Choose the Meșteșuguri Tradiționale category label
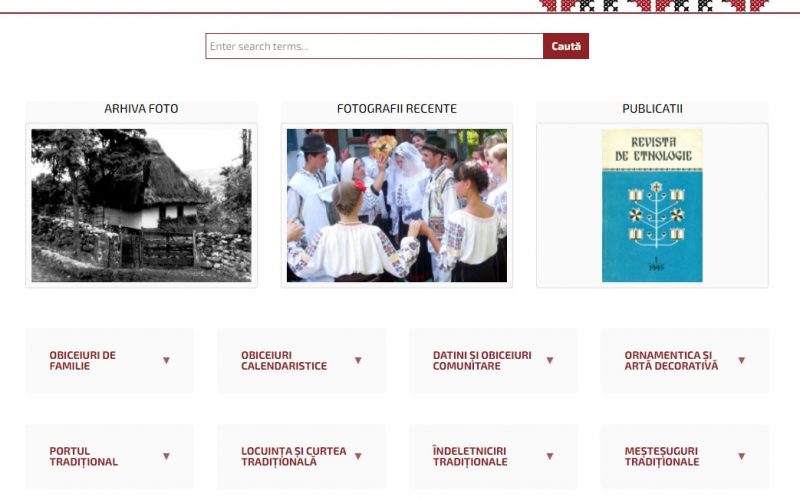 (x=662, y=457)
